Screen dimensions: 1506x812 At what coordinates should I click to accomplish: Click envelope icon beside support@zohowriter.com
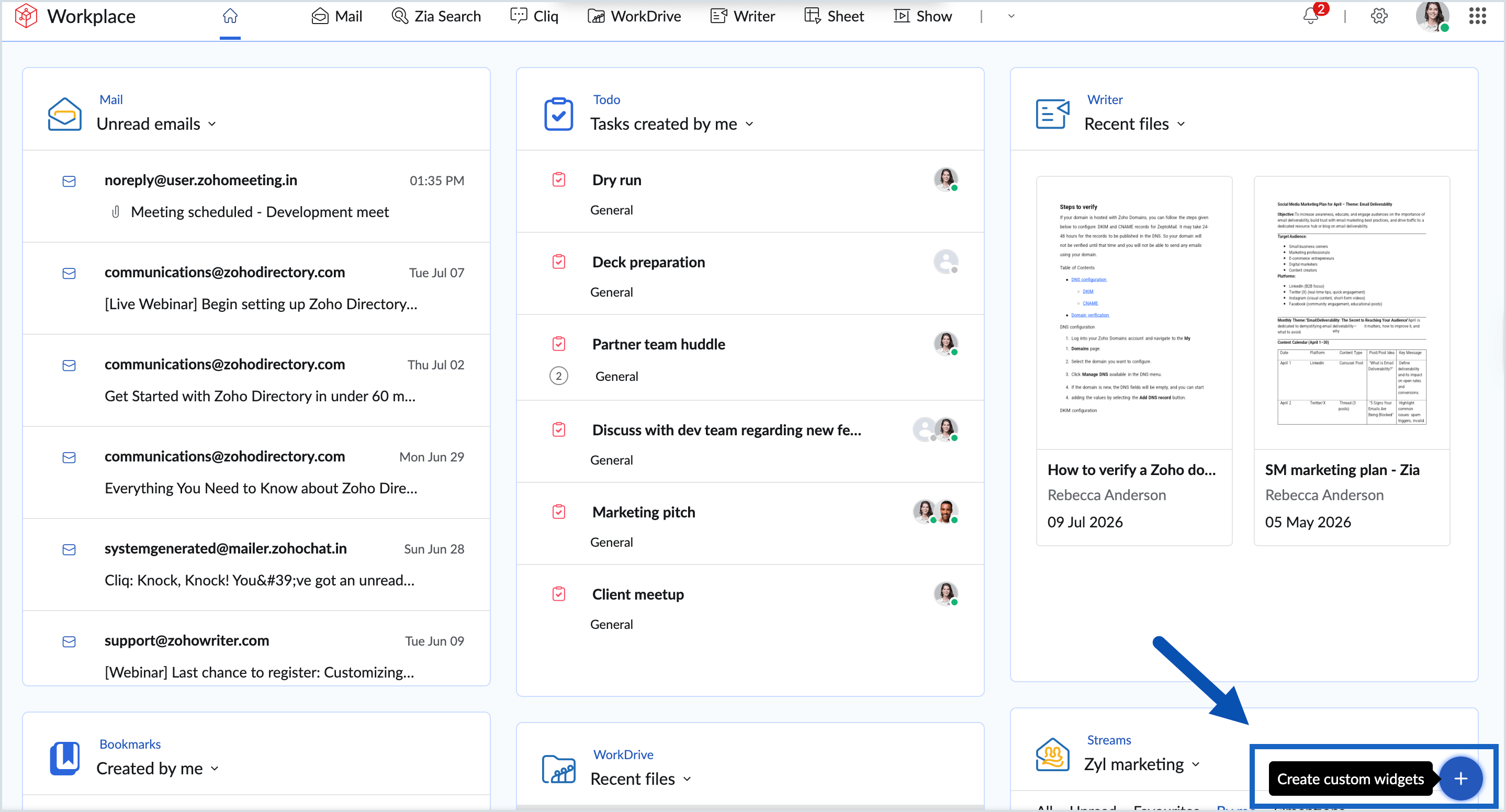[69, 642]
